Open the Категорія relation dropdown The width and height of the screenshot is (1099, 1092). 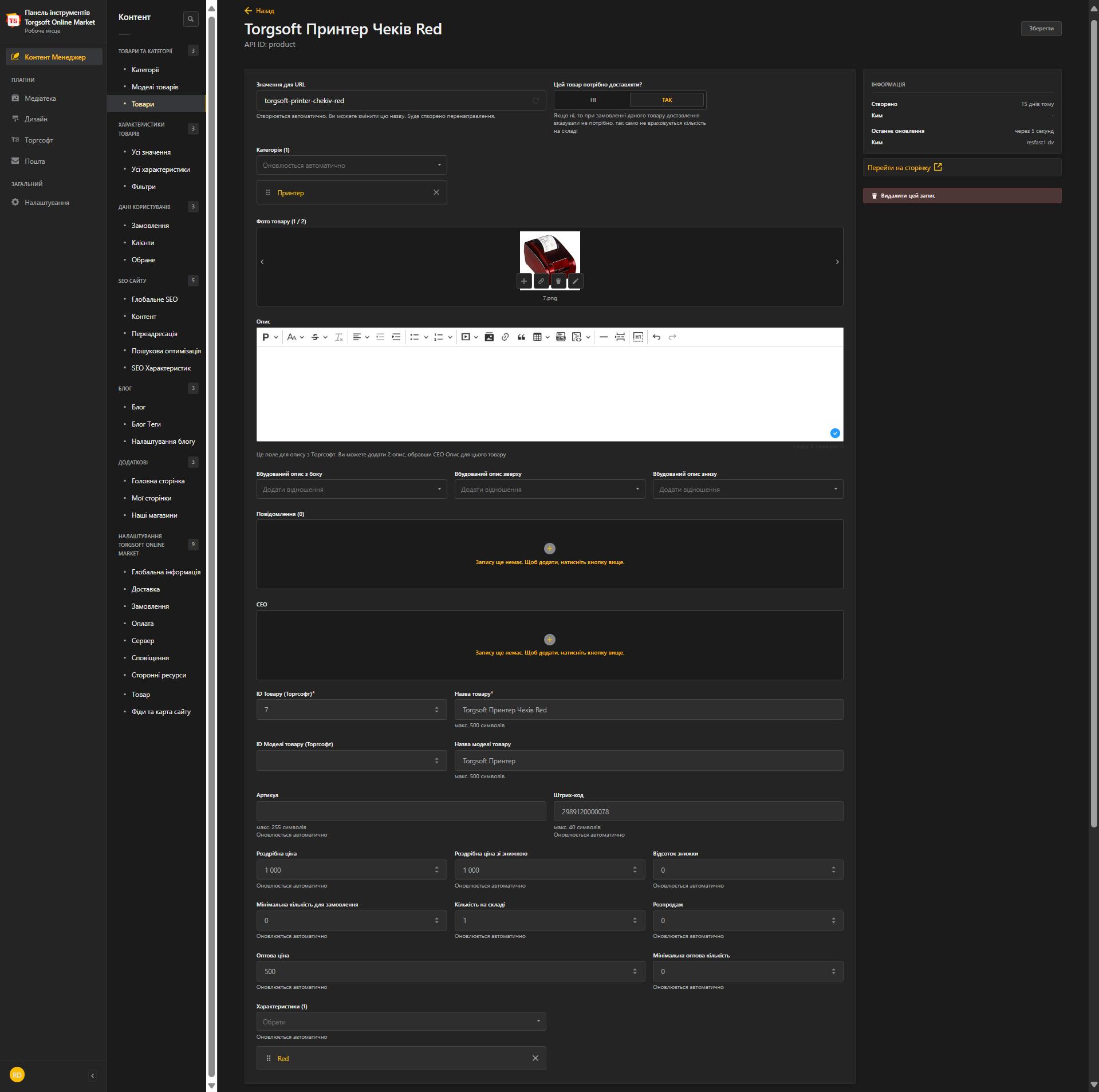[352, 165]
